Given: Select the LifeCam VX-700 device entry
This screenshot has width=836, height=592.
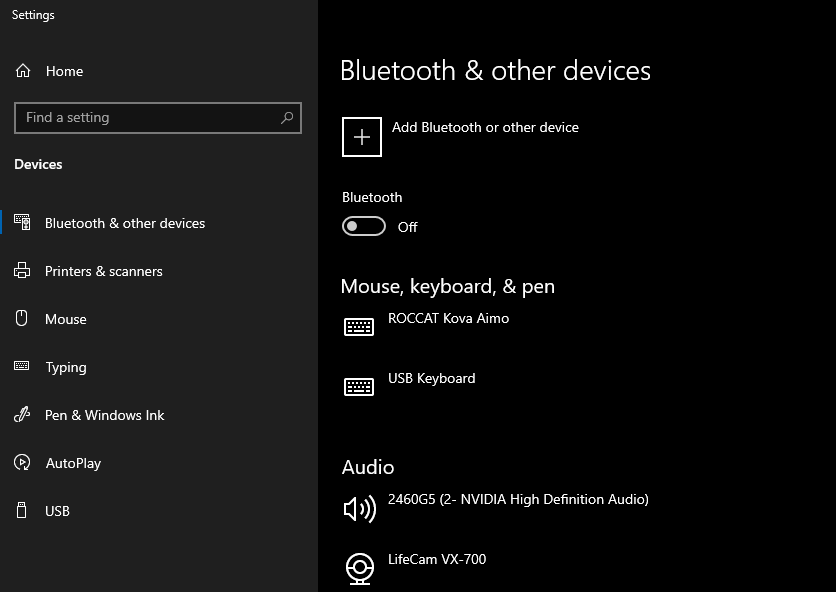Looking at the screenshot, I should click(x=436, y=560).
